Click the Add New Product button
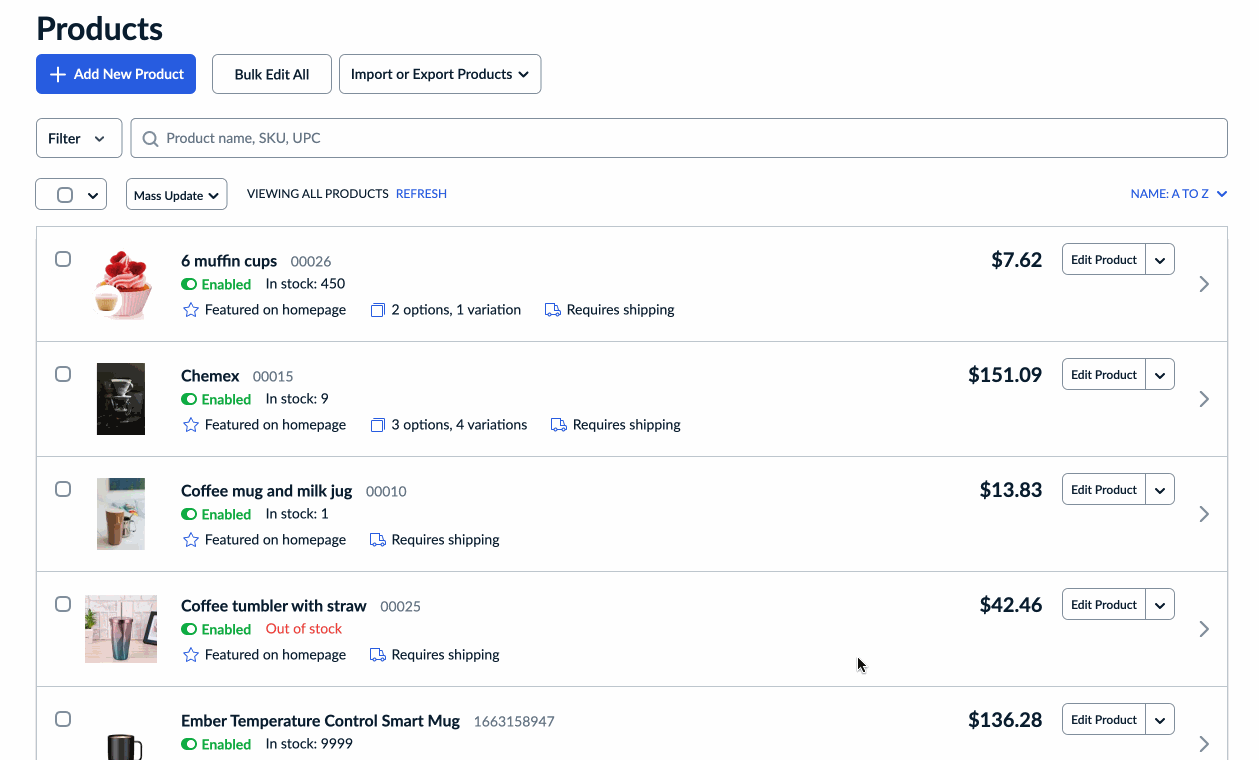The image size is (1259, 760). 116,74
